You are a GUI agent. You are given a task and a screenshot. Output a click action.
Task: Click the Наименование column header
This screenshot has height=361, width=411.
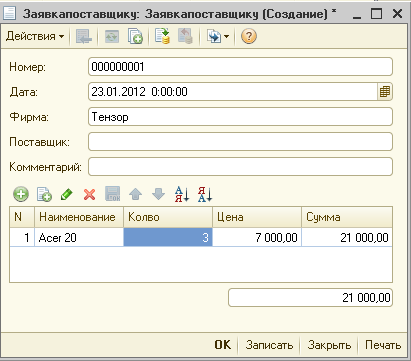point(79,217)
